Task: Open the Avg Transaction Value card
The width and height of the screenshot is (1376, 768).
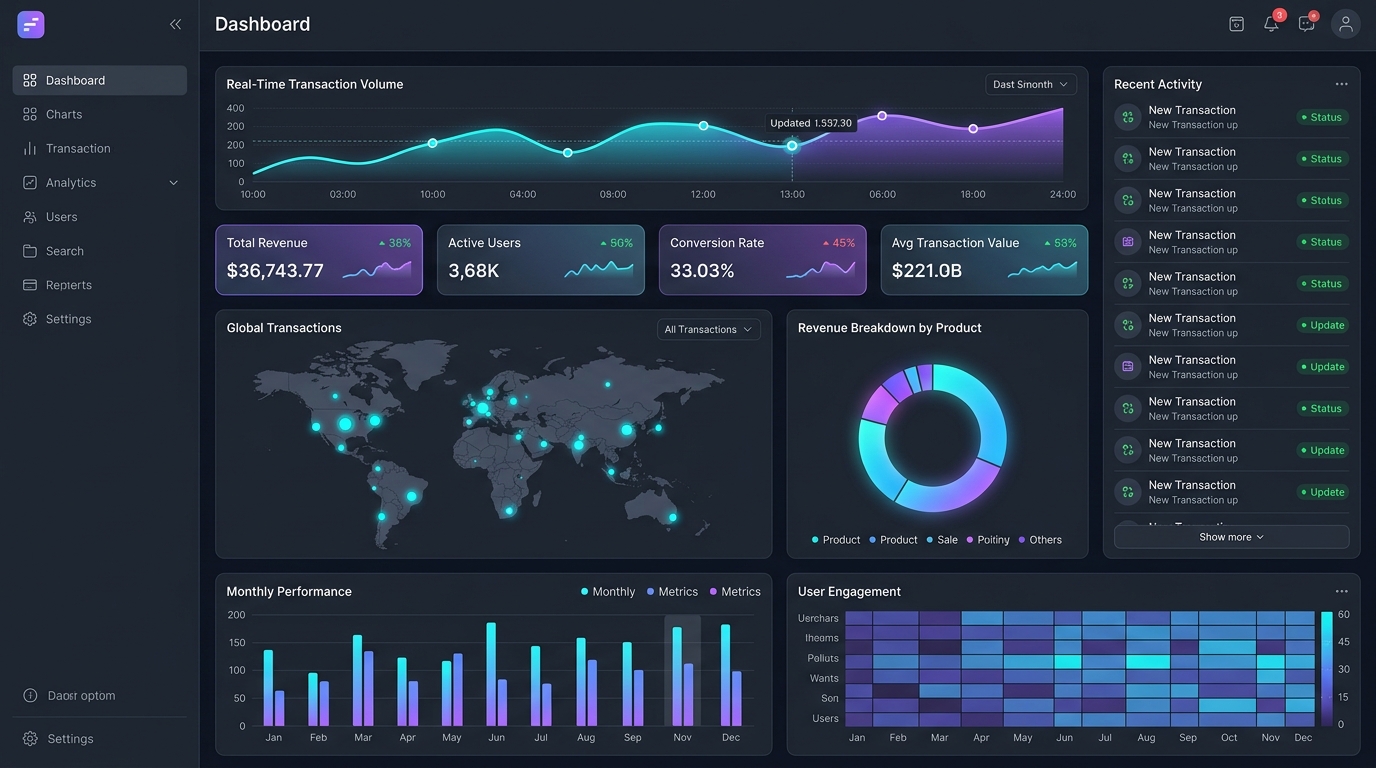Action: pyautogui.click(x=985, y=260)
